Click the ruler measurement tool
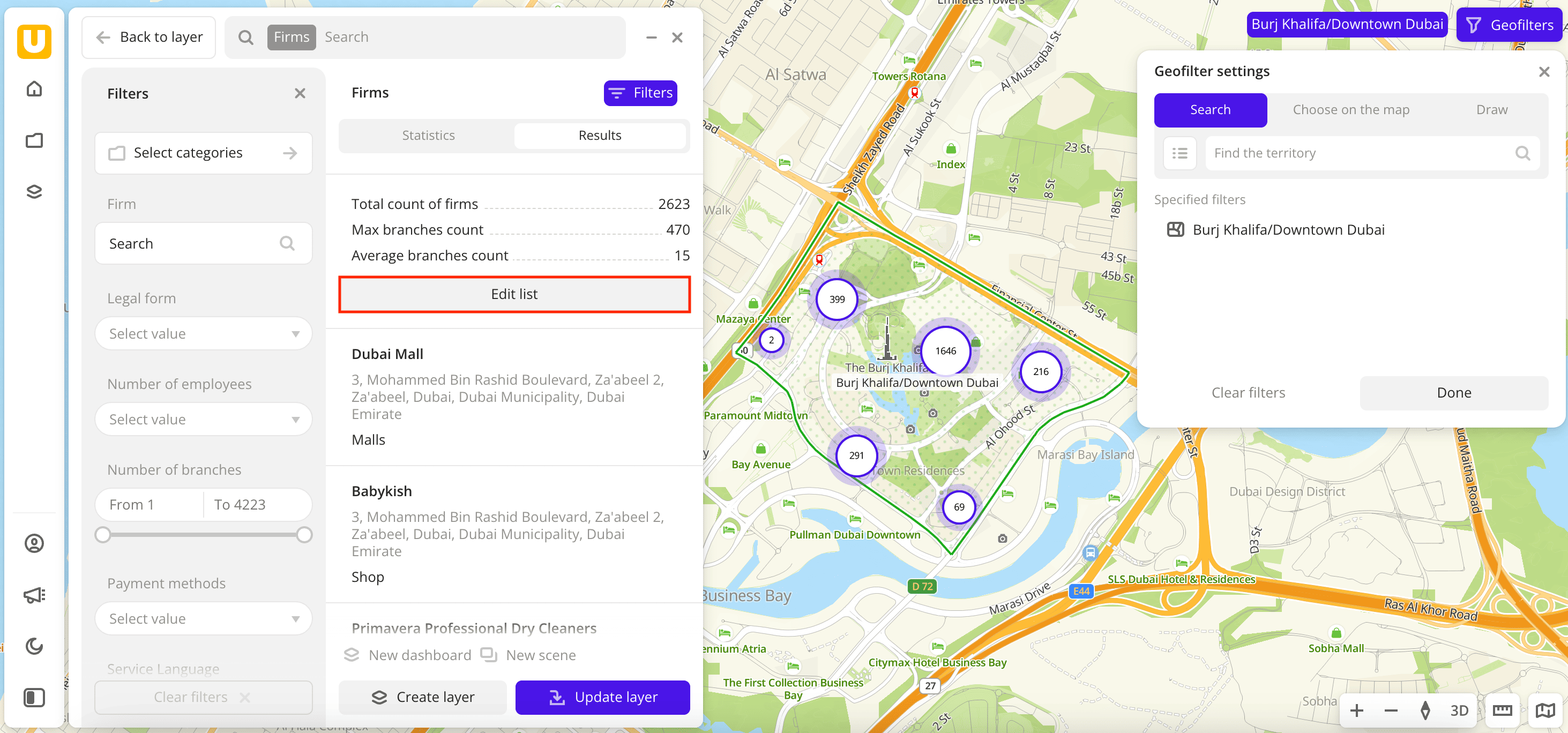Screen dimensions: 1568x733 coord(1502,710)
